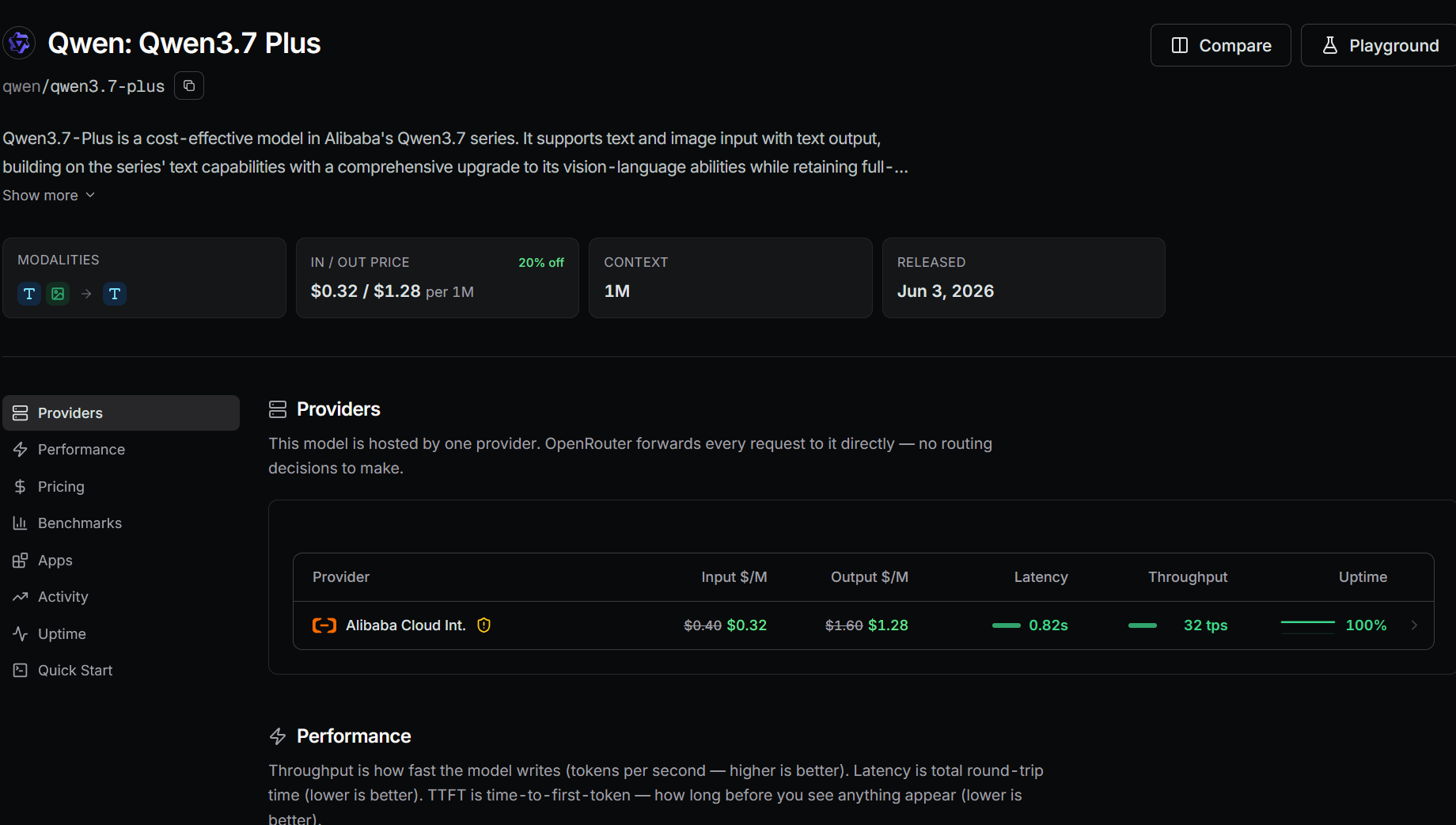Screen dimensions: 1456x825
Task: Click the Qwen model logo icon
Action: point(19,43)
